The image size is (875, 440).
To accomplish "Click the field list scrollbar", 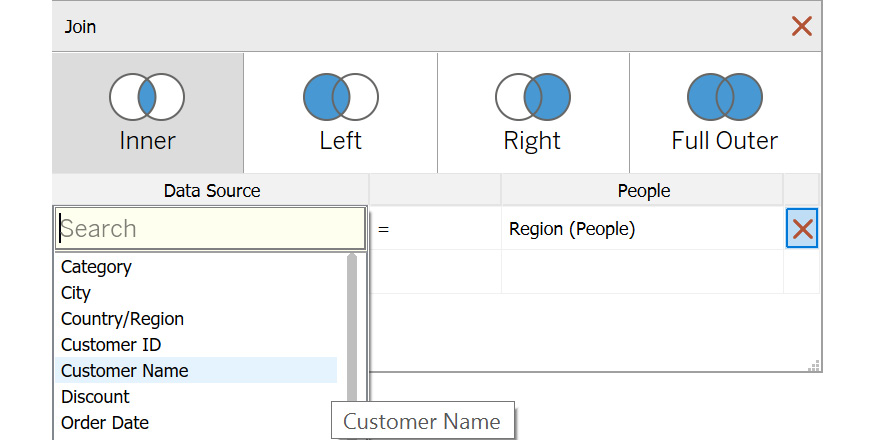I will 352,329.
